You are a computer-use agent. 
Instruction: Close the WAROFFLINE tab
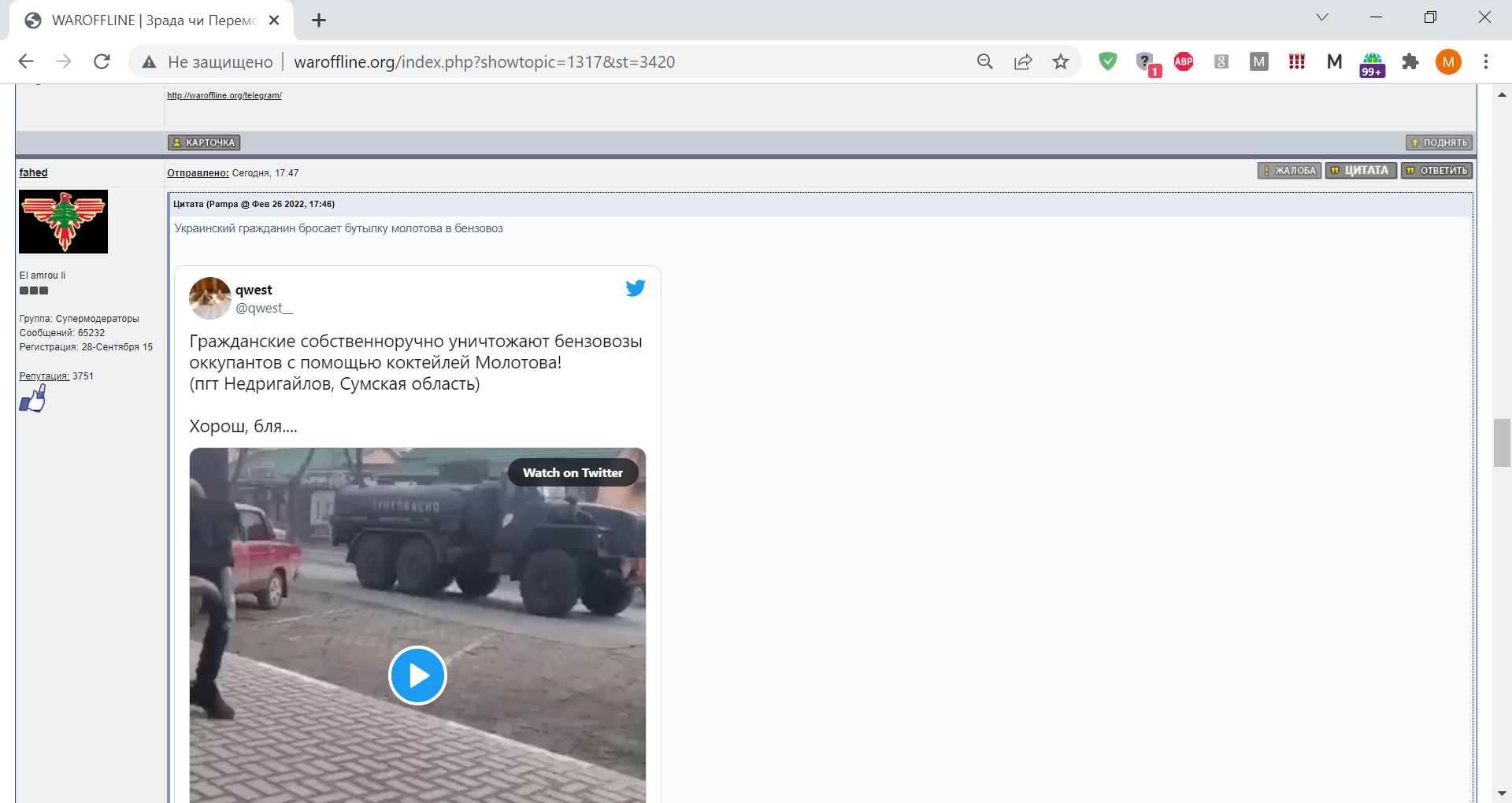pos(274,20)
